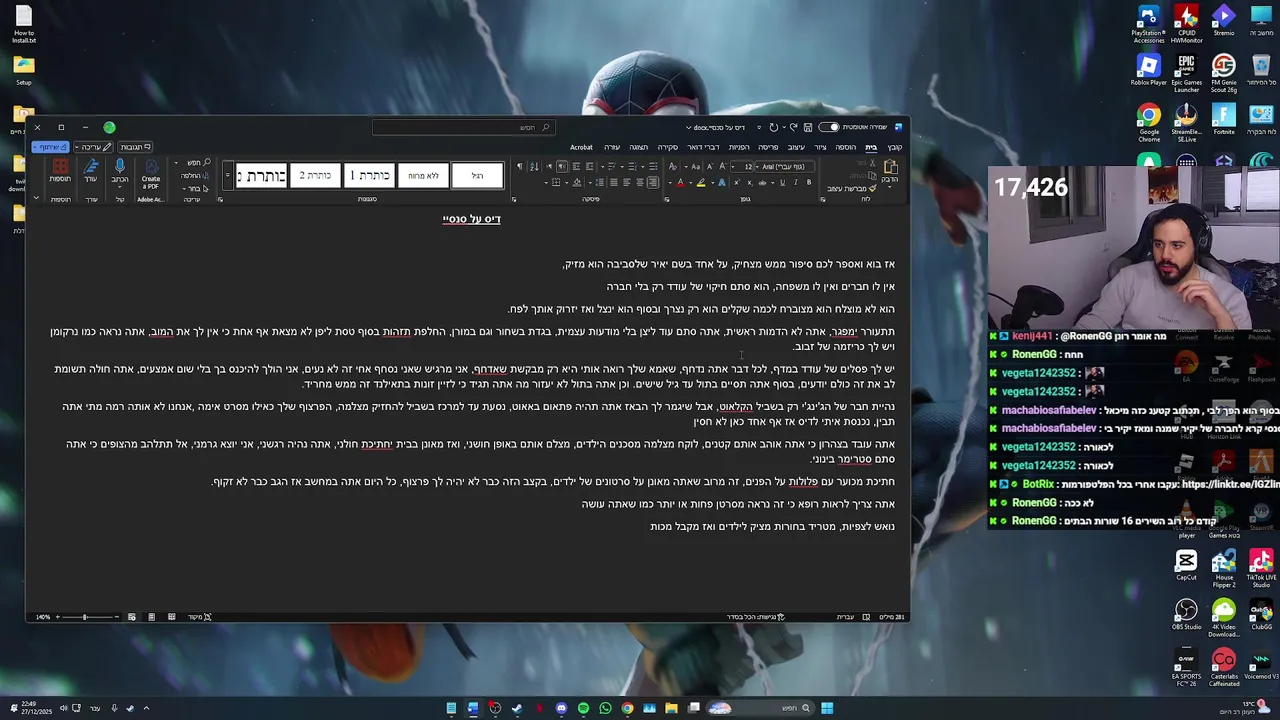Switch to the סקירה Review tab
1280x720 pixels.
click(x=667, y=147)
